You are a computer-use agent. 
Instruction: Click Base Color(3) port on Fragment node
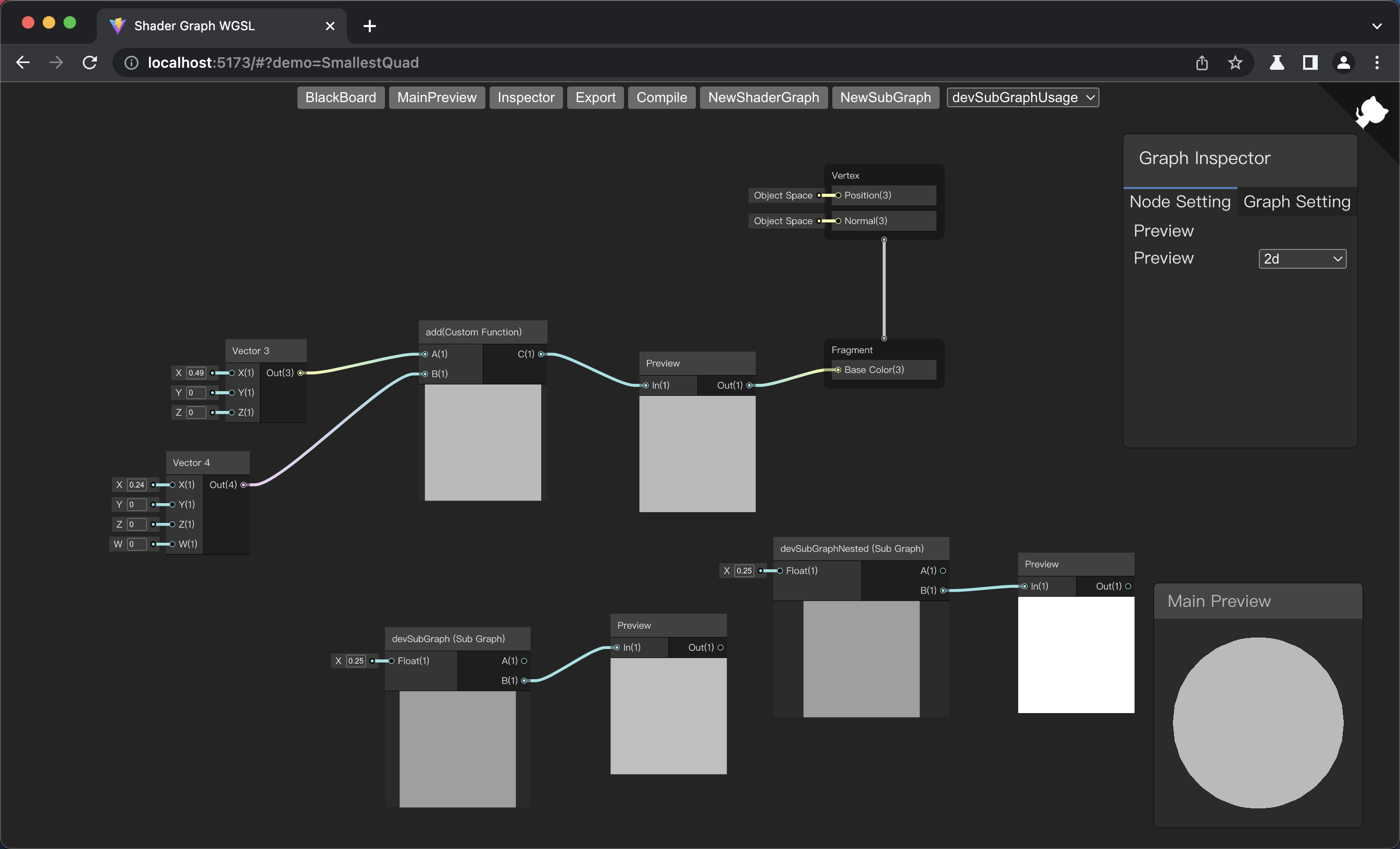pyautogui.click(x=838, y=370)
